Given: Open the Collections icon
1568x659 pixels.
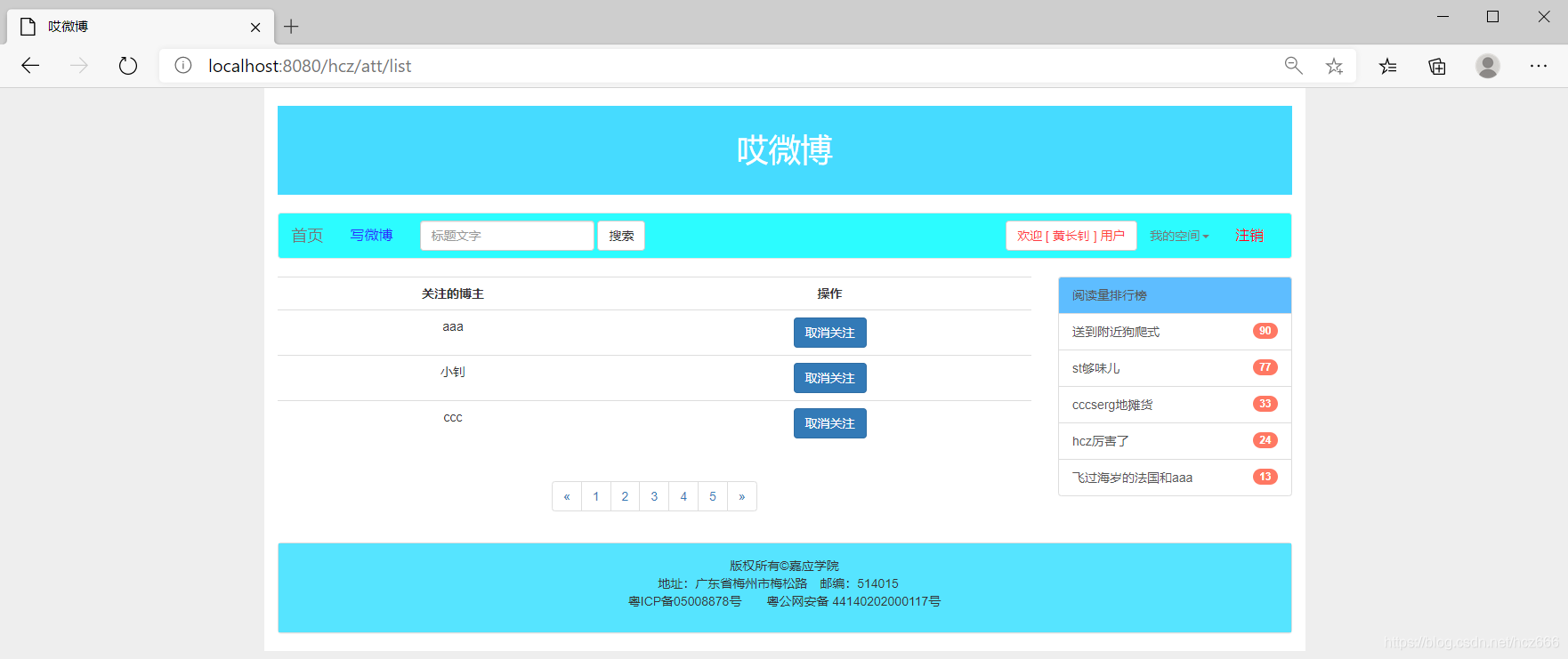Looking at the screenshot, I should click(1437, 66).
